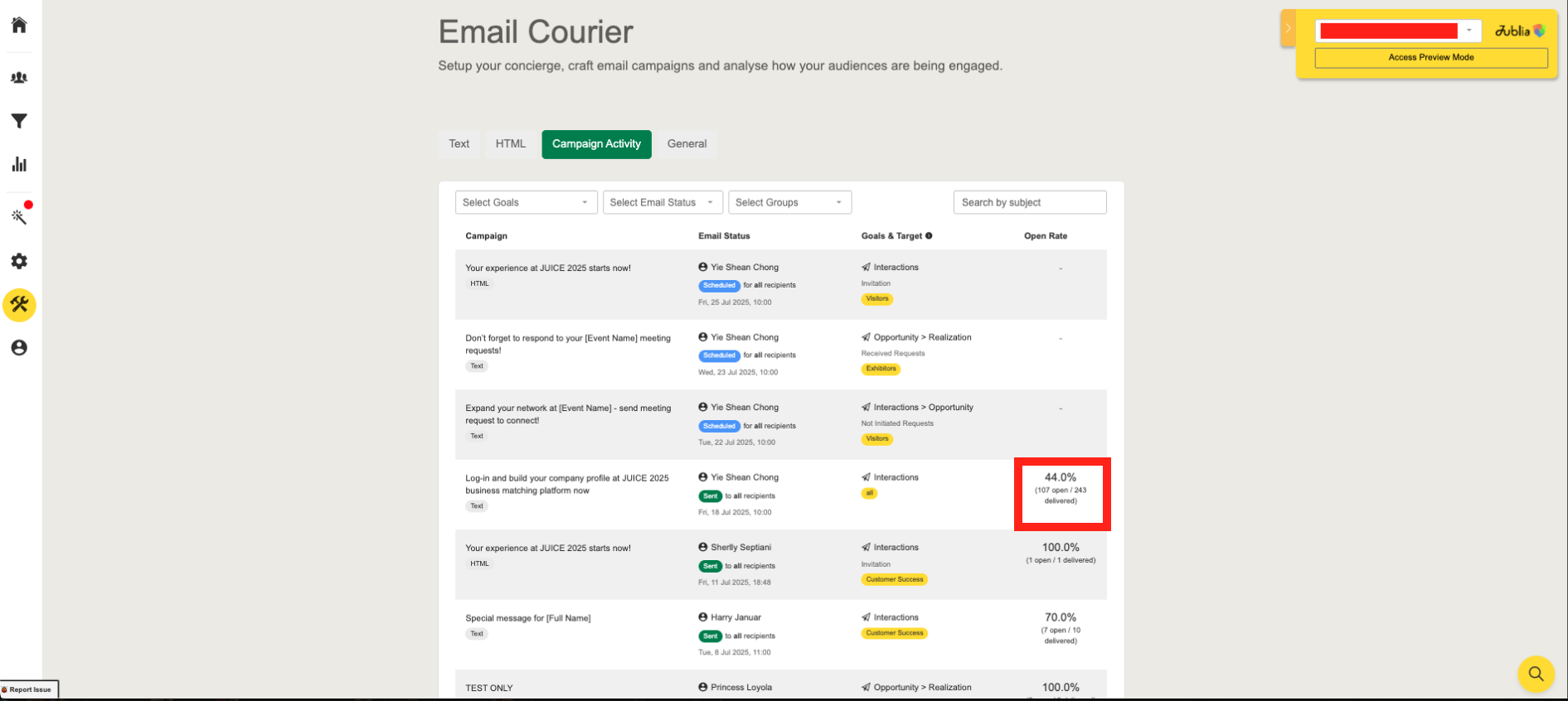
Task: Select the highlighted tools icon in the sidebar
Action: coord(19,305)
